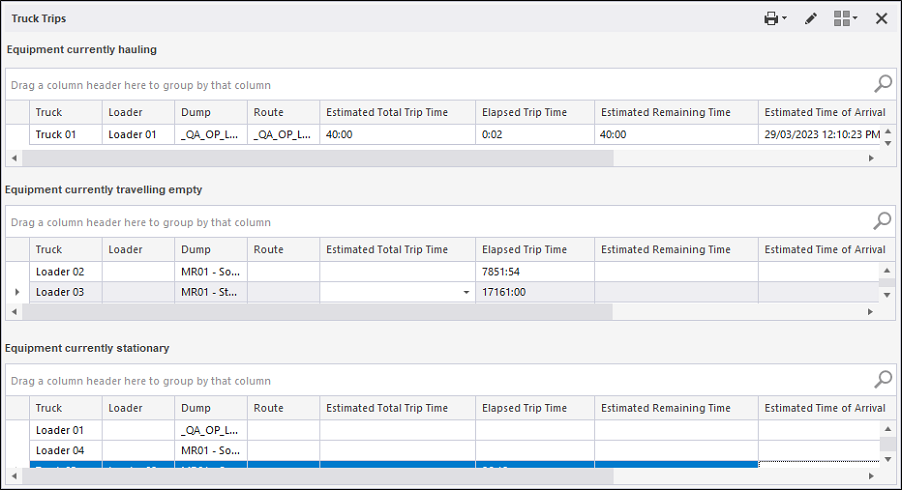Open the print options dropdown icon
Image resolution: width=902 pixels, height=490 pixels.
coord(775,18)
